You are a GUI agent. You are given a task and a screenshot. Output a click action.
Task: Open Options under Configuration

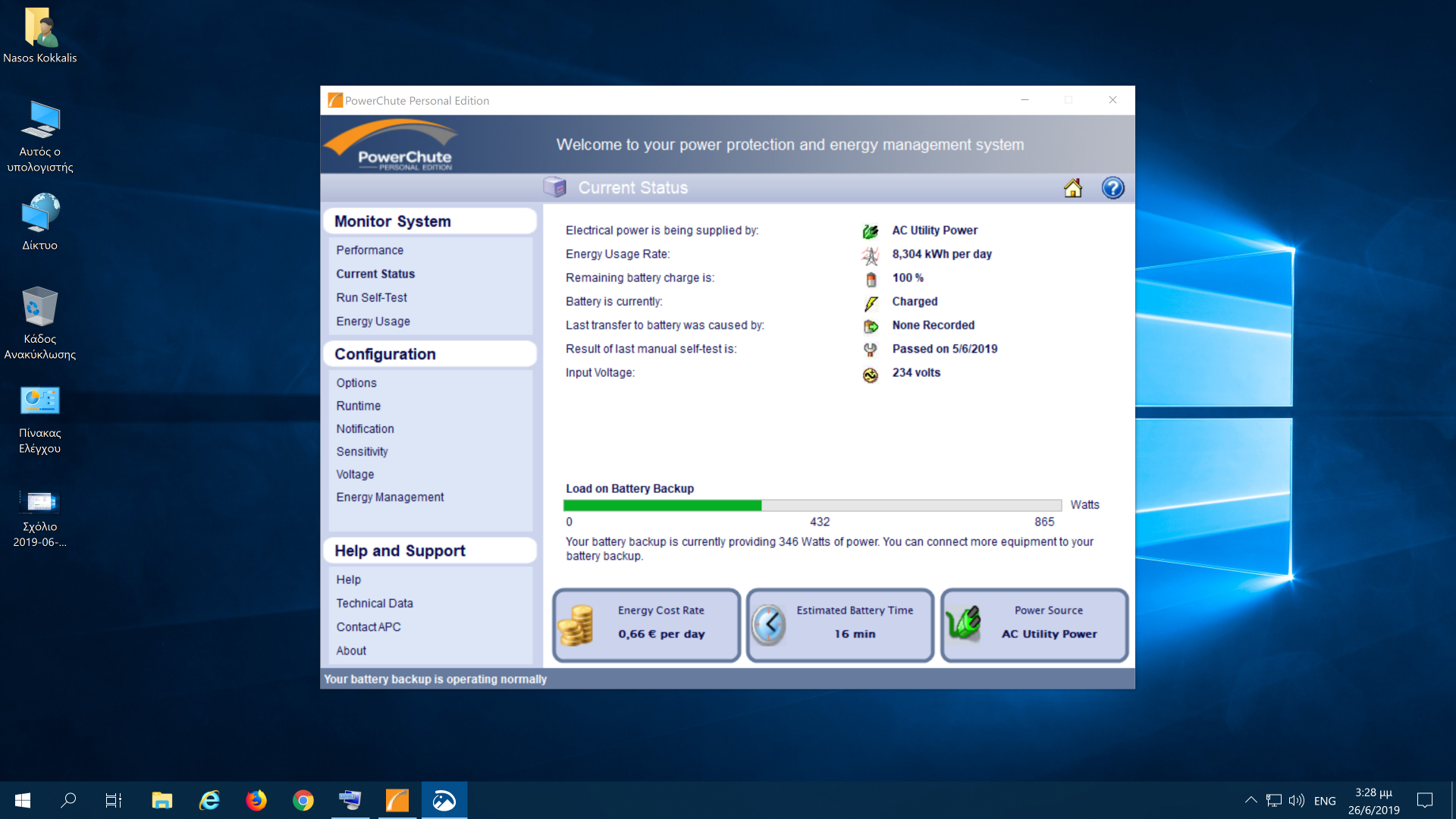click(356, 383)
